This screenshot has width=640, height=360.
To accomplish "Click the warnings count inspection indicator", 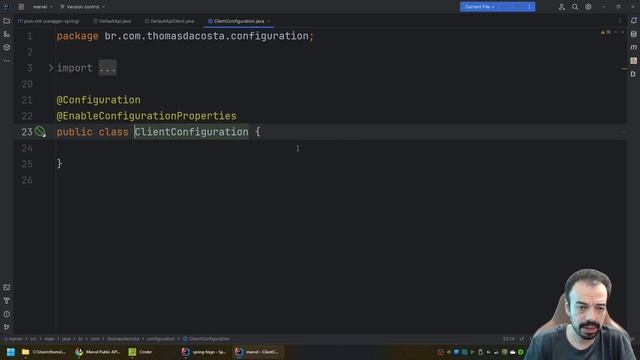I will [606, 32].
